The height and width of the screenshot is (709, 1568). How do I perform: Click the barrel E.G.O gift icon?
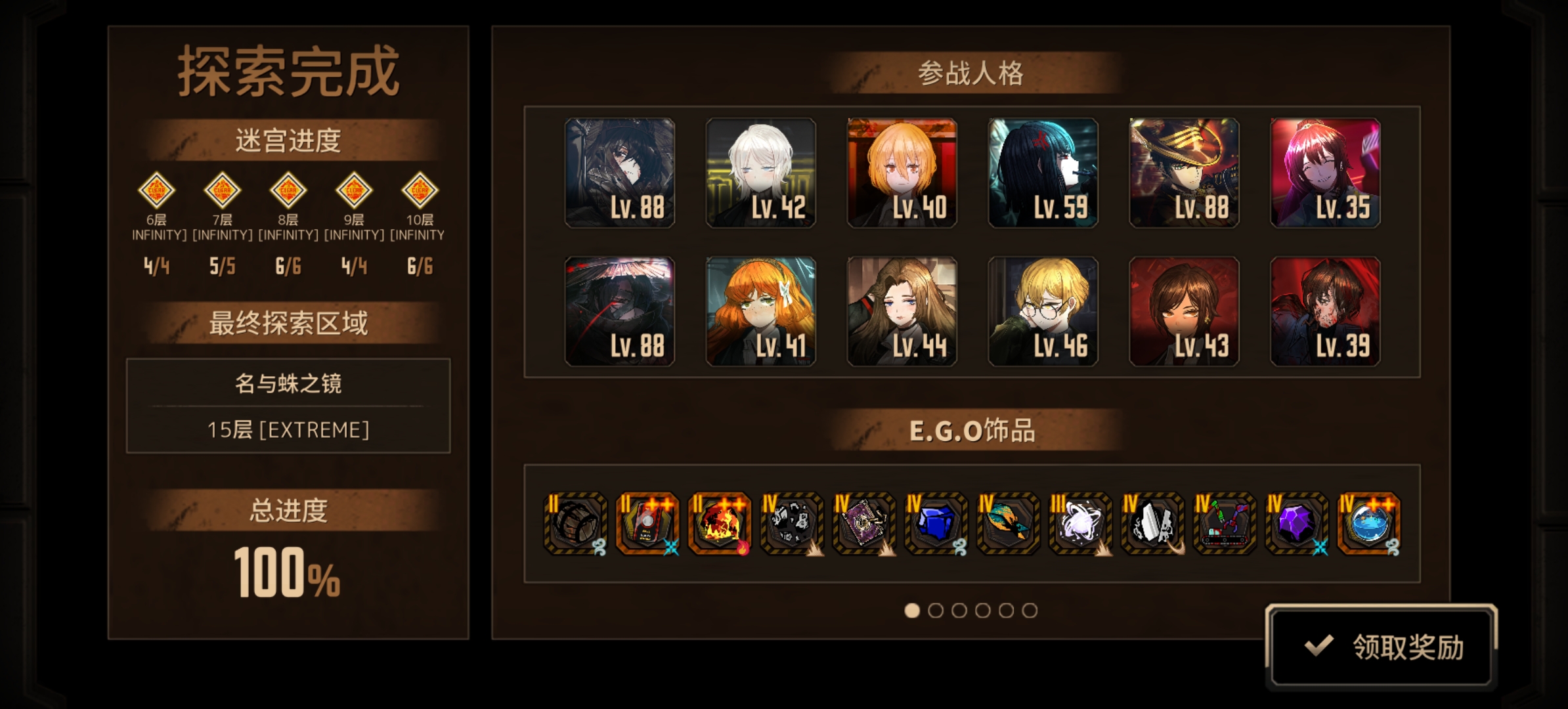575,523
